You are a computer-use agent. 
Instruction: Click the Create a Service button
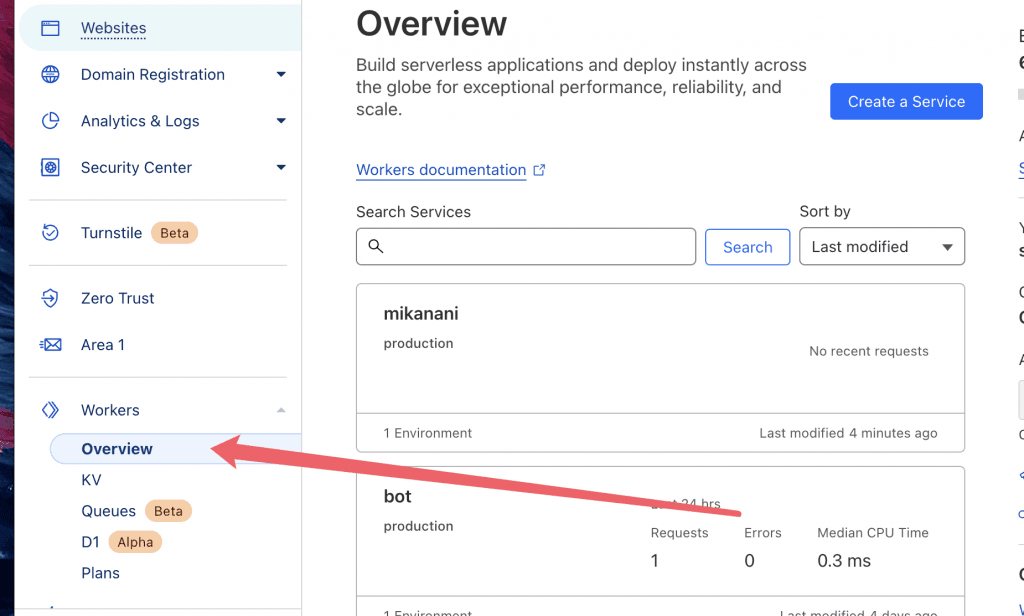(906, 101)
